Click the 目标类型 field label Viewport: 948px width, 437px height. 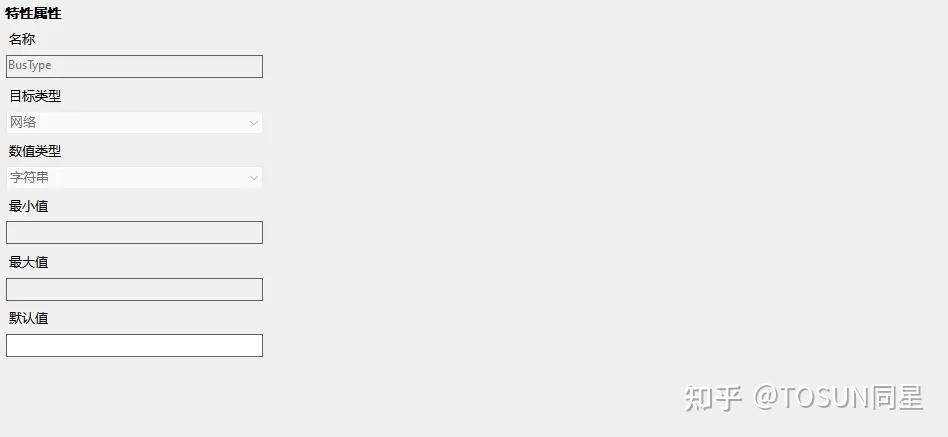[x=35, y=96]
